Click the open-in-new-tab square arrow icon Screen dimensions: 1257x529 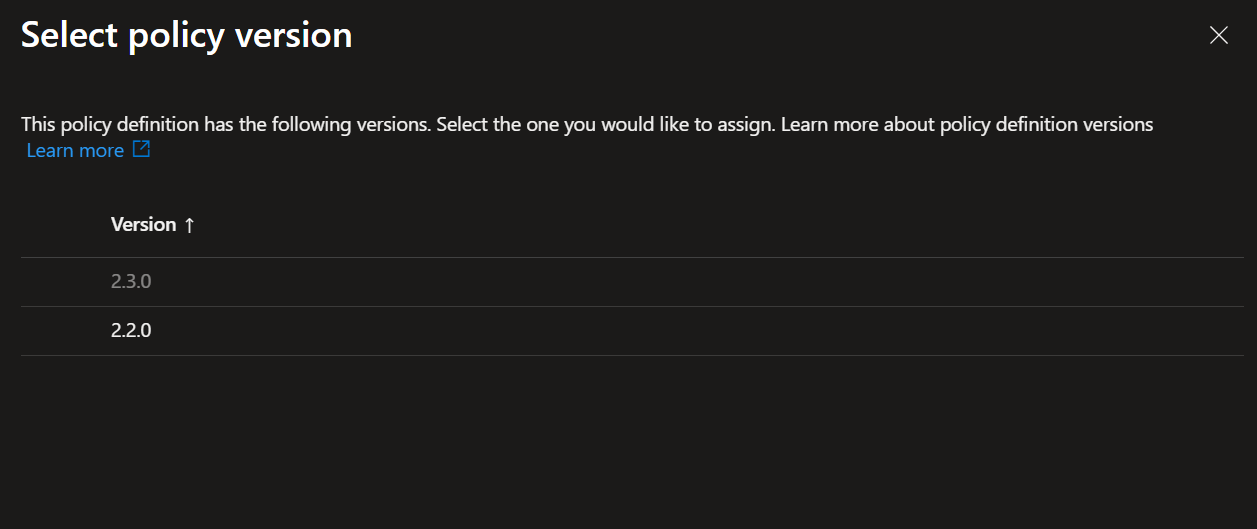point(141,150)
